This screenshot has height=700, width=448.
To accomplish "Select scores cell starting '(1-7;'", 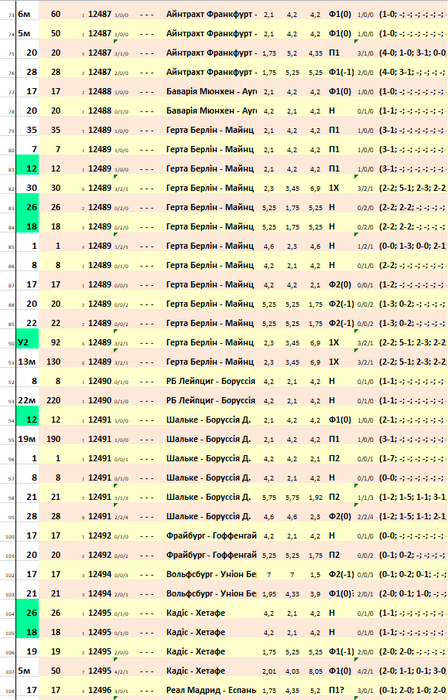I will tap(413, 458).
